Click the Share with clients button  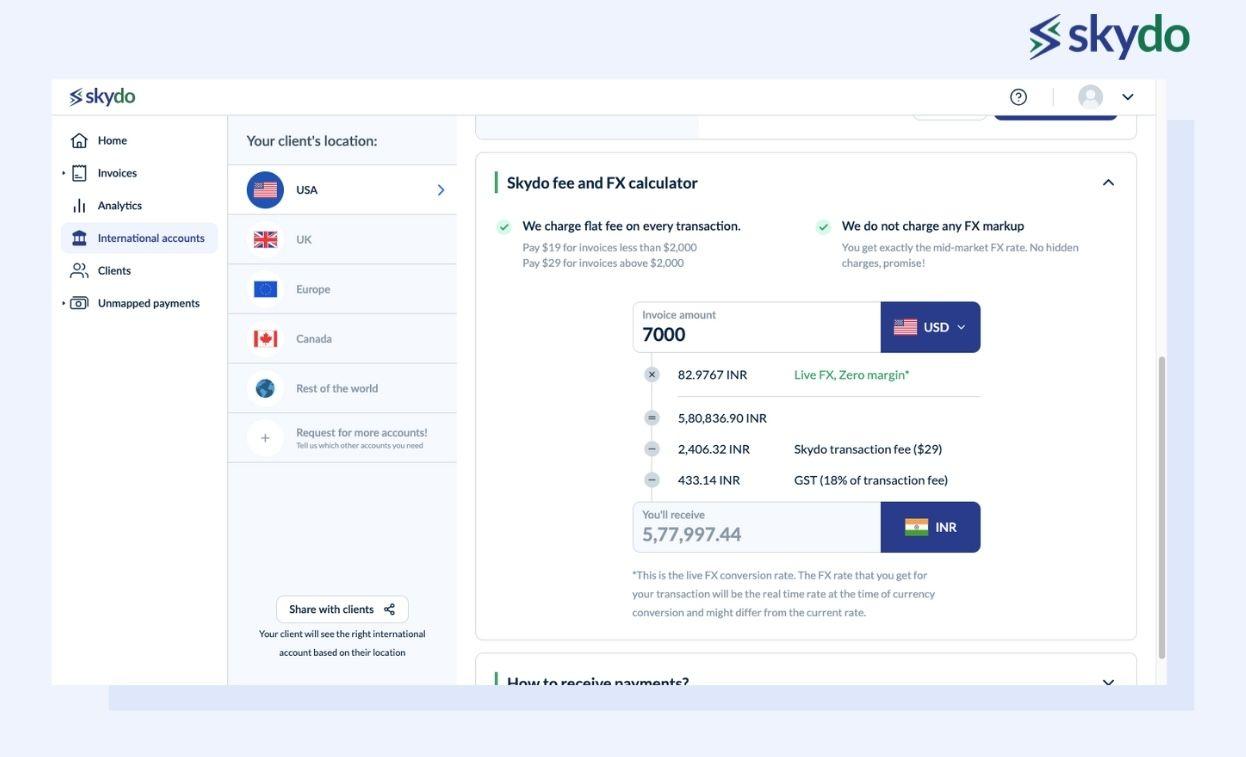(x=341, y=607)
